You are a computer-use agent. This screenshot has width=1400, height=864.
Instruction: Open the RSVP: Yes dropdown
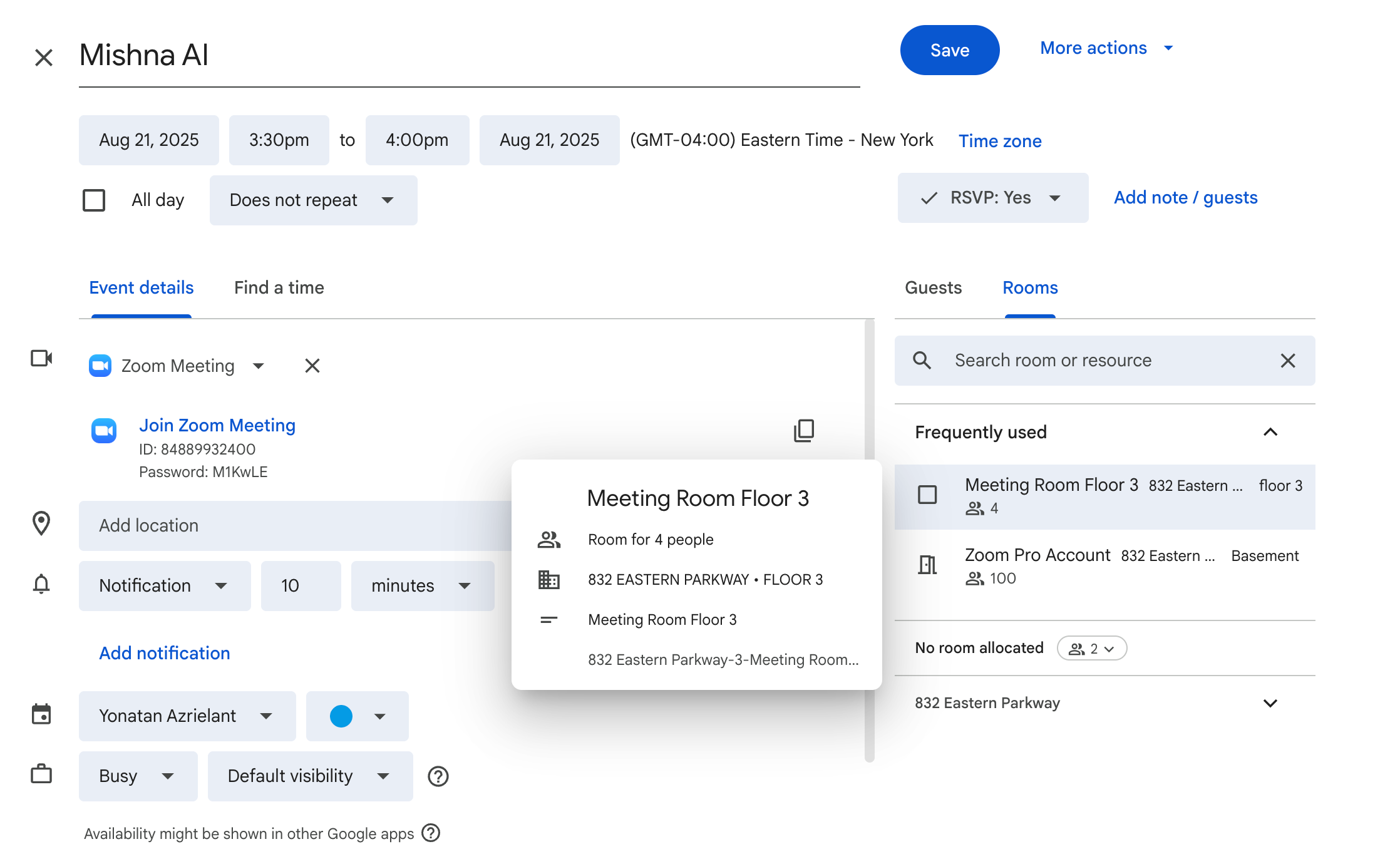coord(993,198)
